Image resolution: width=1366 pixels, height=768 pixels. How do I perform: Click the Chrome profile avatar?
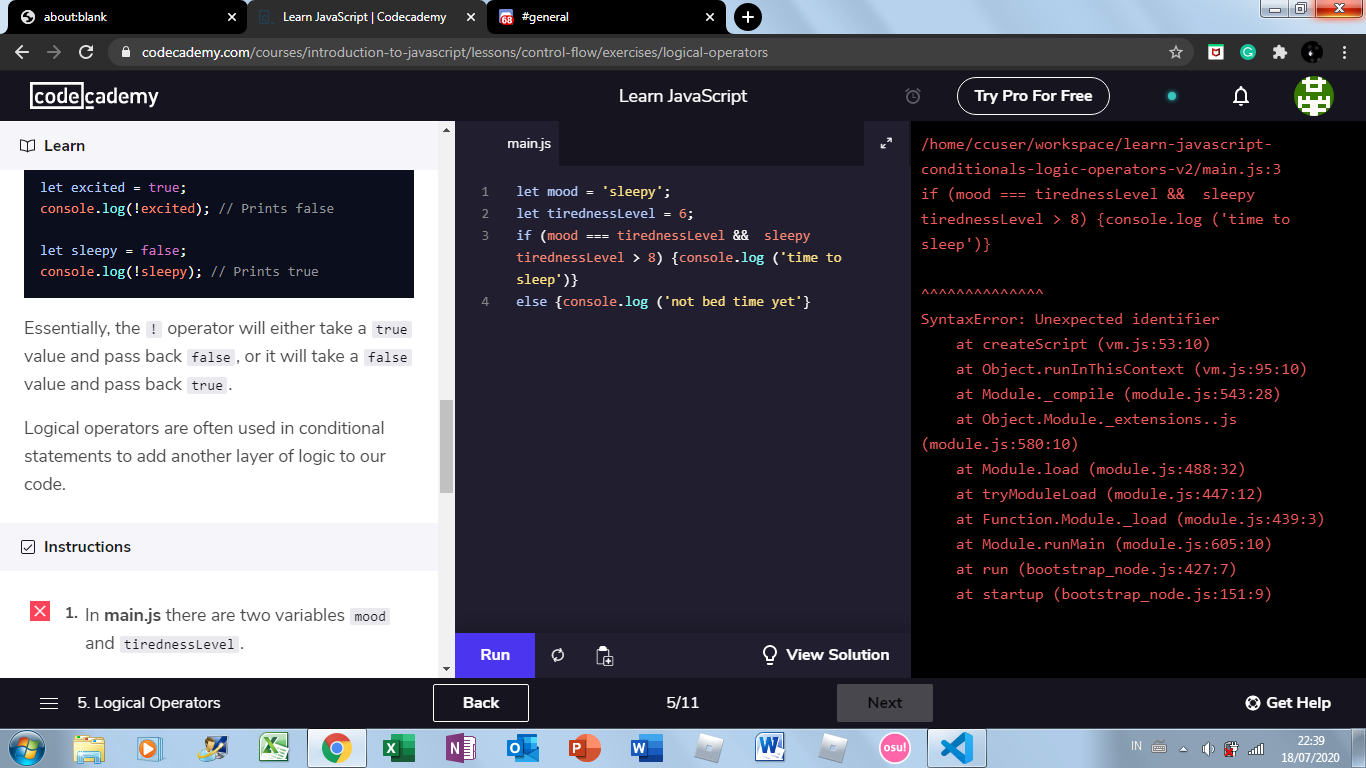point(1312,52)
